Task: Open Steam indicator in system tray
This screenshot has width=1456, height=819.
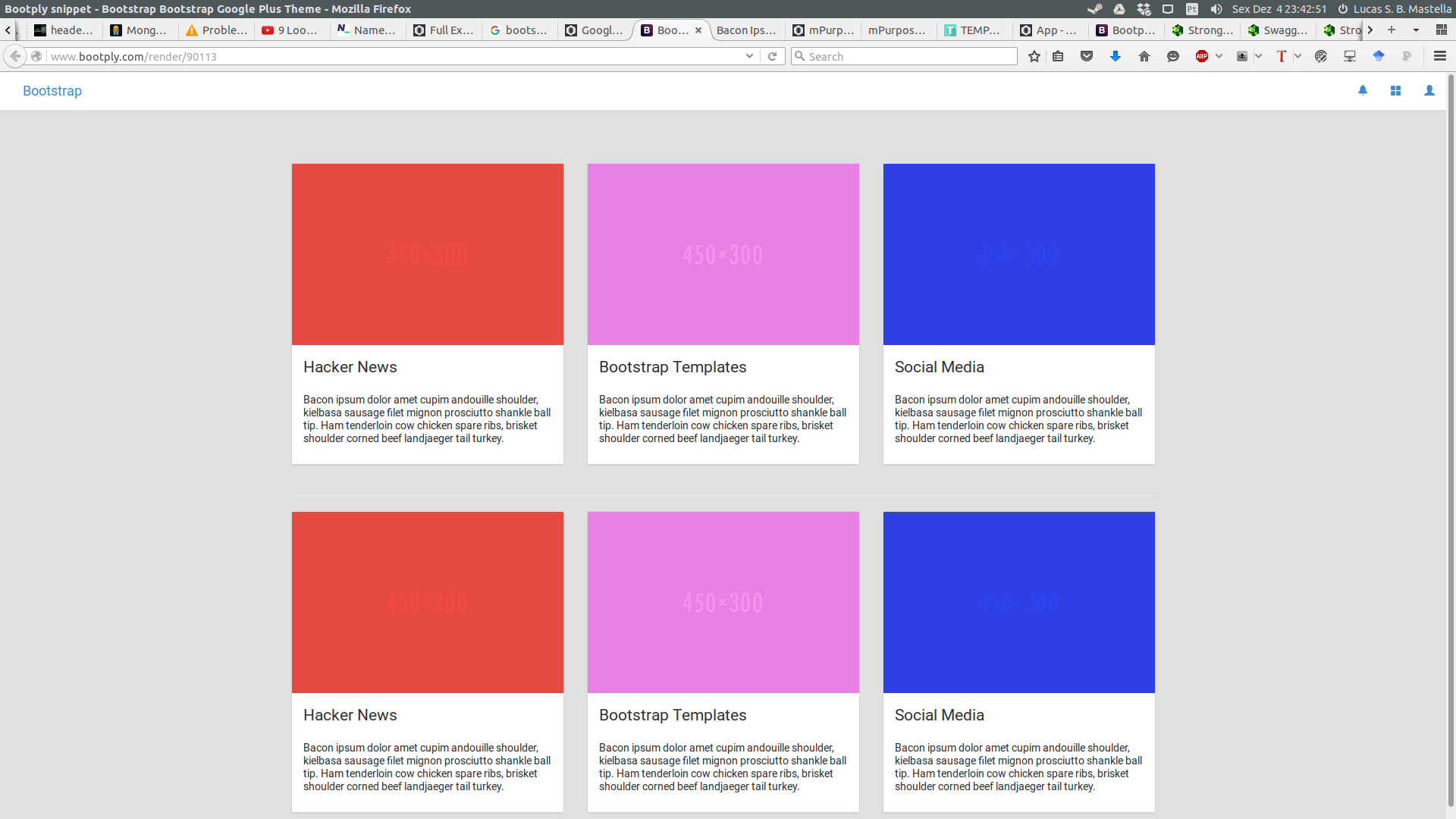Action: coord(1094,9)
